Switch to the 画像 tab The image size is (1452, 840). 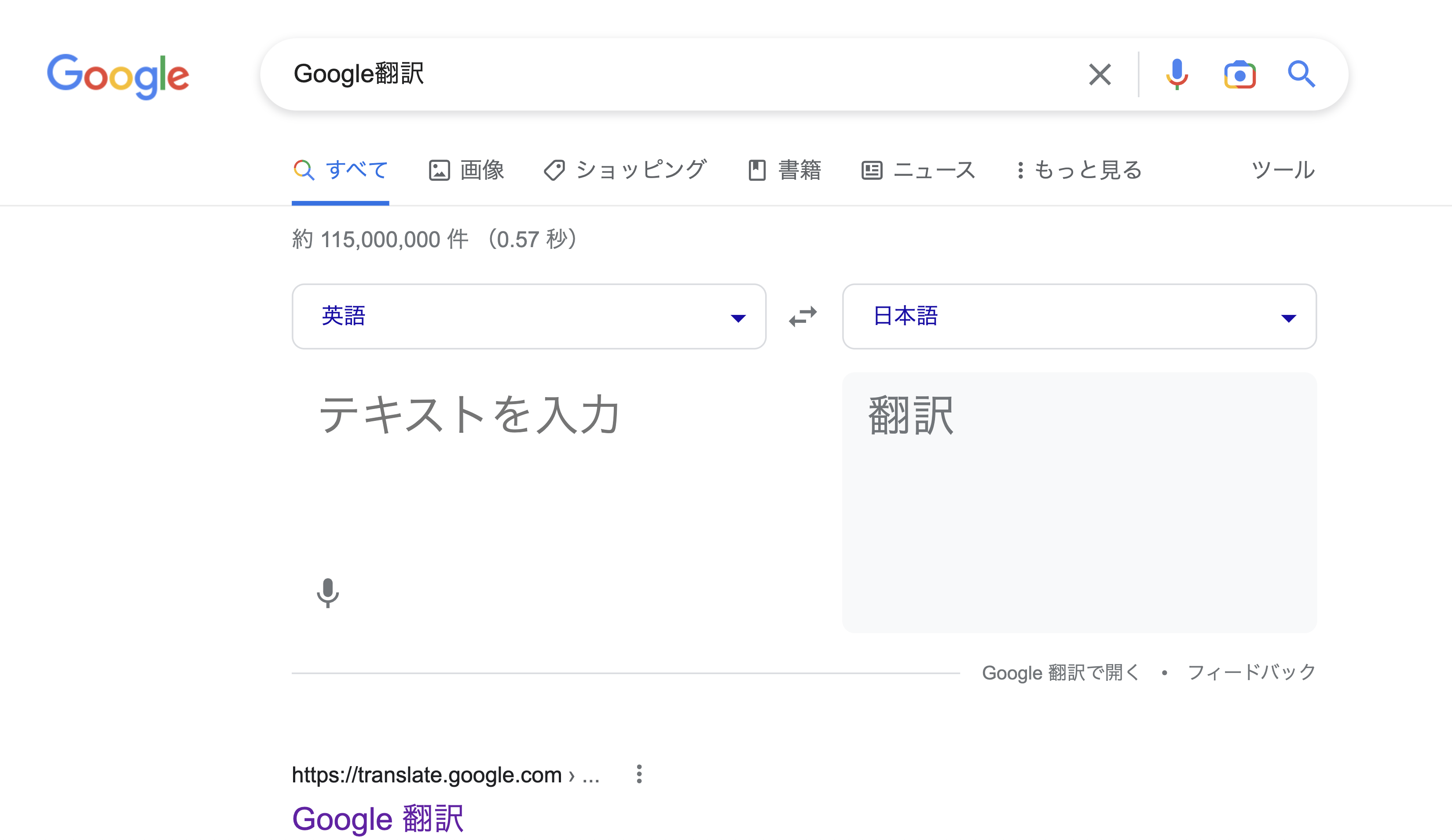pos(467,170)
